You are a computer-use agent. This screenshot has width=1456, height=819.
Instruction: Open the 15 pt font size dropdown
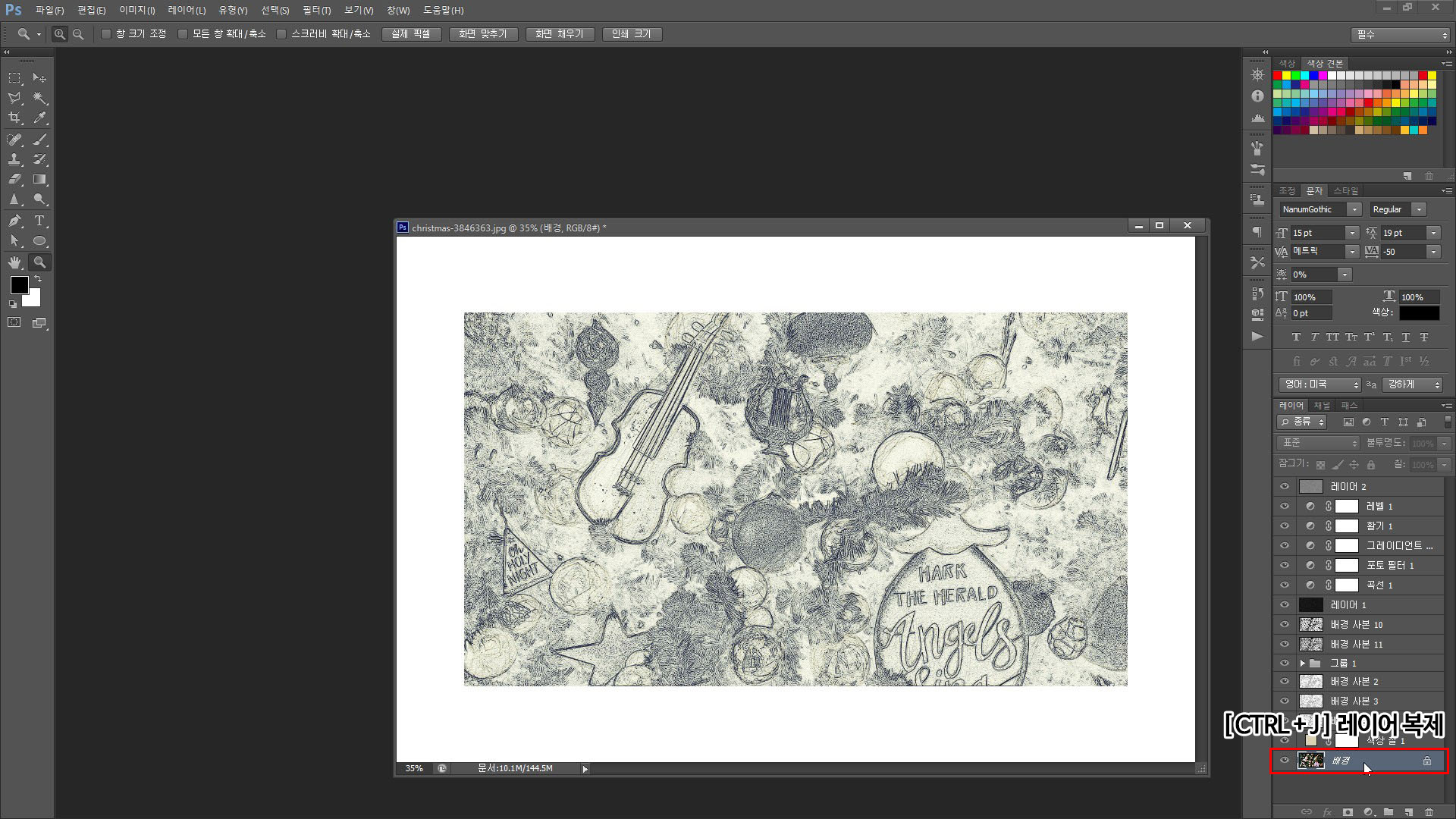tap(1352, 233)
